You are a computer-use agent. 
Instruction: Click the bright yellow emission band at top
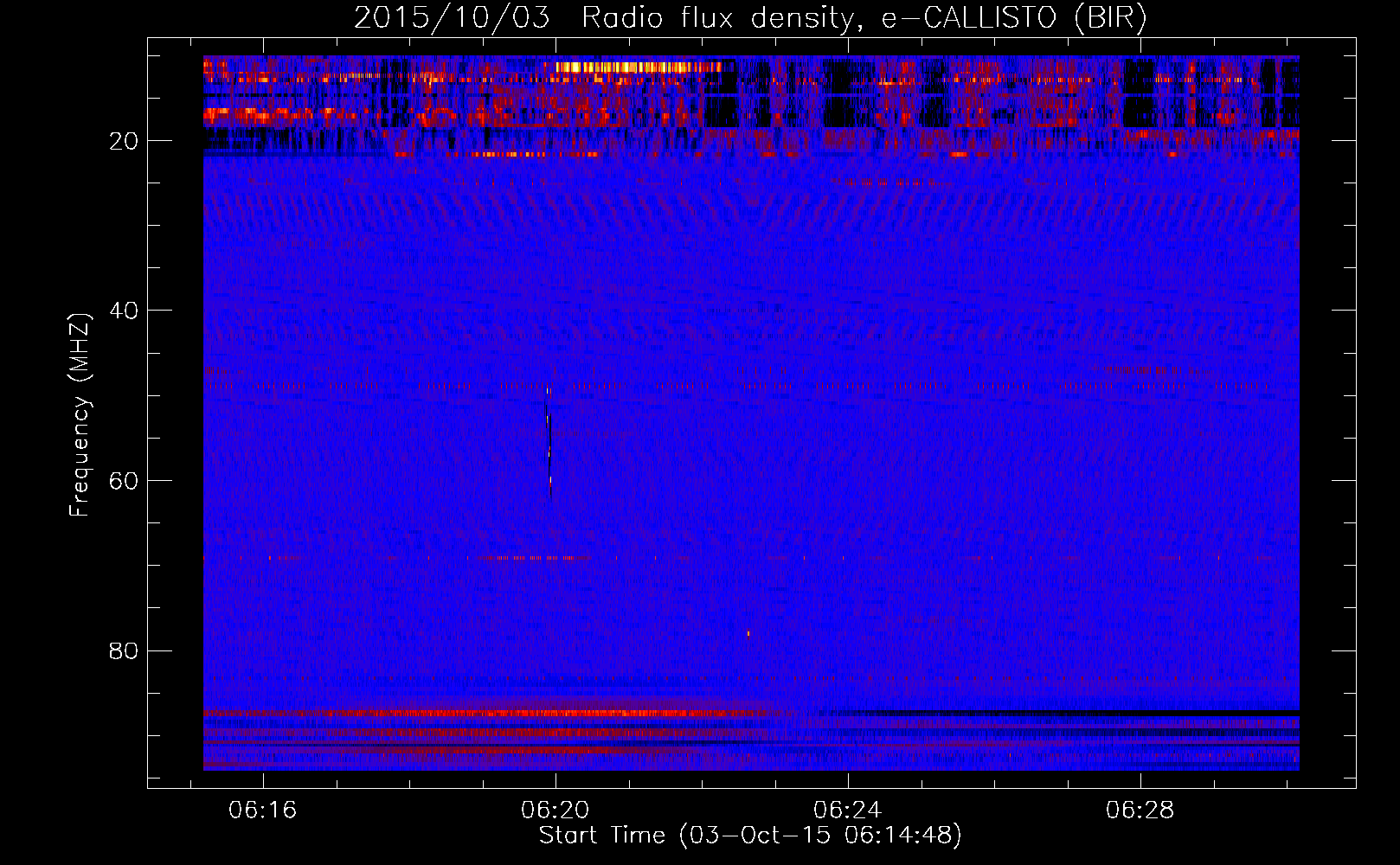coord(638,67)
